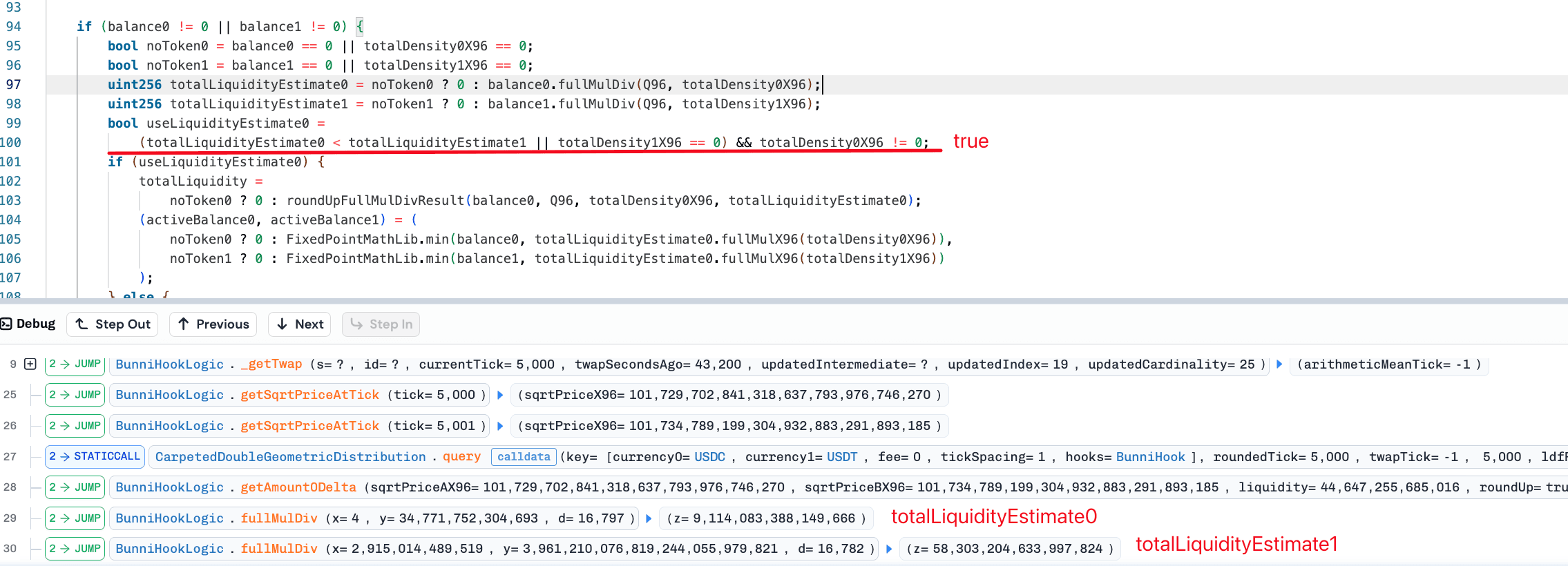This screenshot has height=566, width=1568.
Task: Click the blue arrow before arithmeticMeanTick result
Action: tap(1279, 364)
